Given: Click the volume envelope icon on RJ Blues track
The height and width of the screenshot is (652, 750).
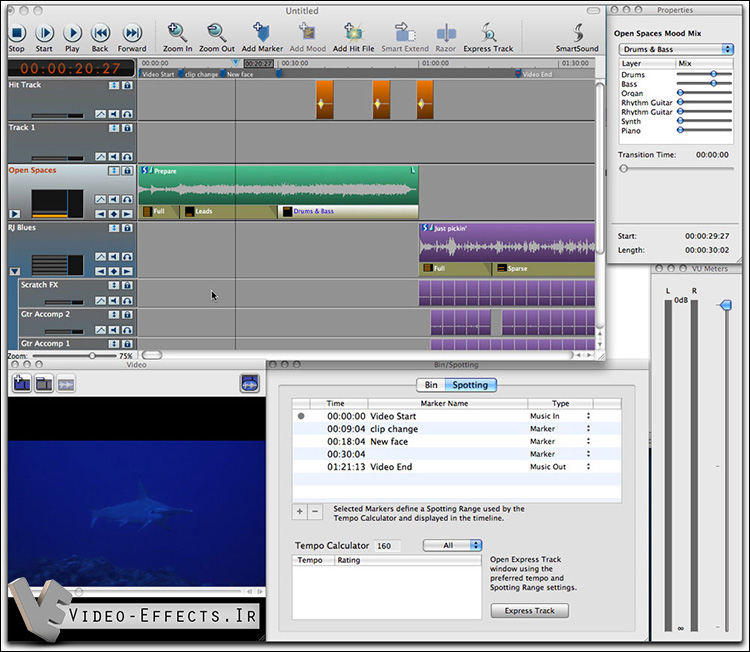Looking at the screenshot, I should [x=100, y=256].
